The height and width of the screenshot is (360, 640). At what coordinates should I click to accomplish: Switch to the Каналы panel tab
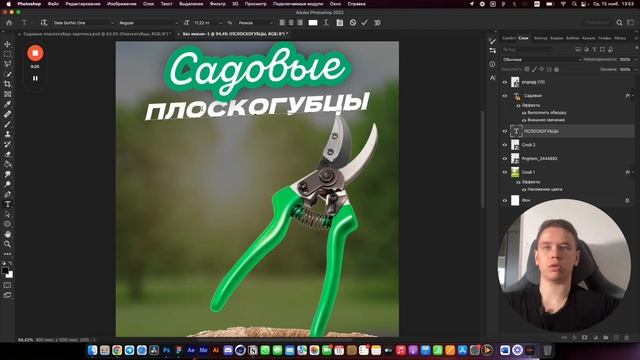pos(589,38)
